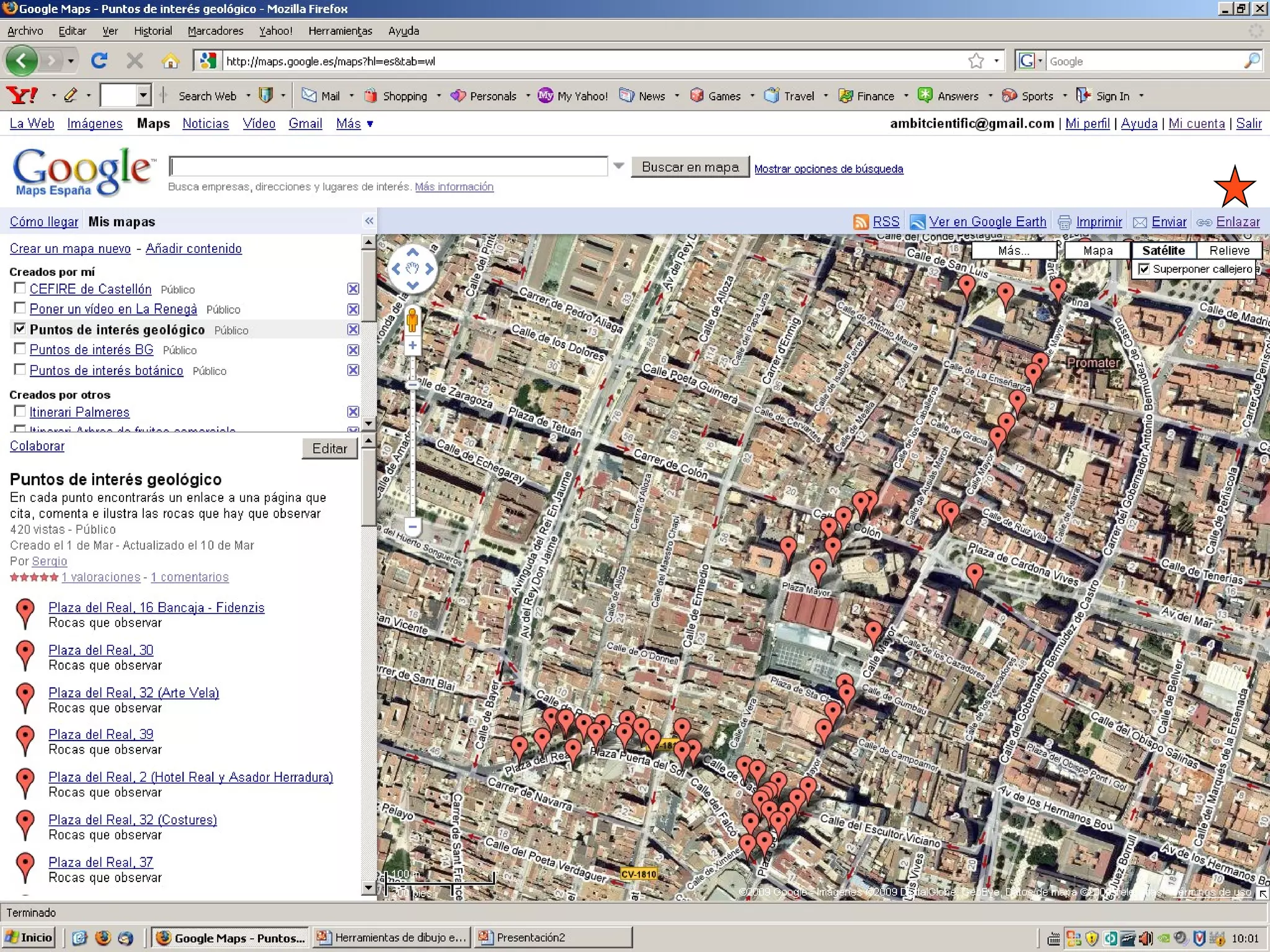
Task: Pan the map up with the arrow control
Action: 412,252
